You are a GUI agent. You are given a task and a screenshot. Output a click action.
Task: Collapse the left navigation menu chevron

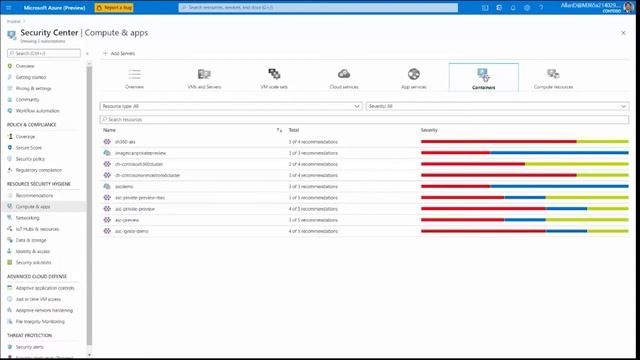pos(87,53)
